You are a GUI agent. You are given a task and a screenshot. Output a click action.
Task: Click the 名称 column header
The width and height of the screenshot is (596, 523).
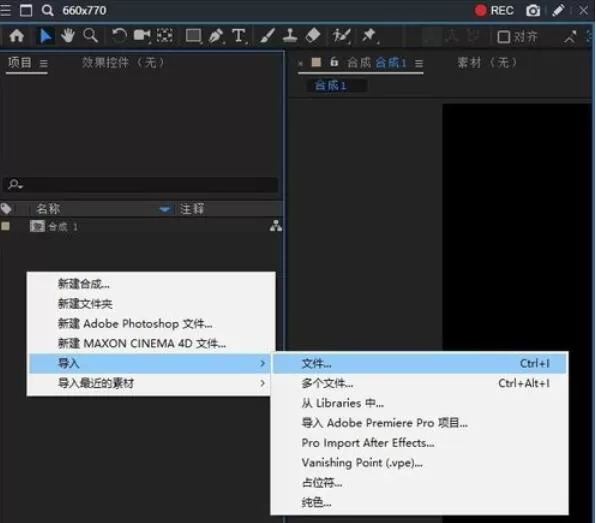pyautogui.click(x=48, y=209)
